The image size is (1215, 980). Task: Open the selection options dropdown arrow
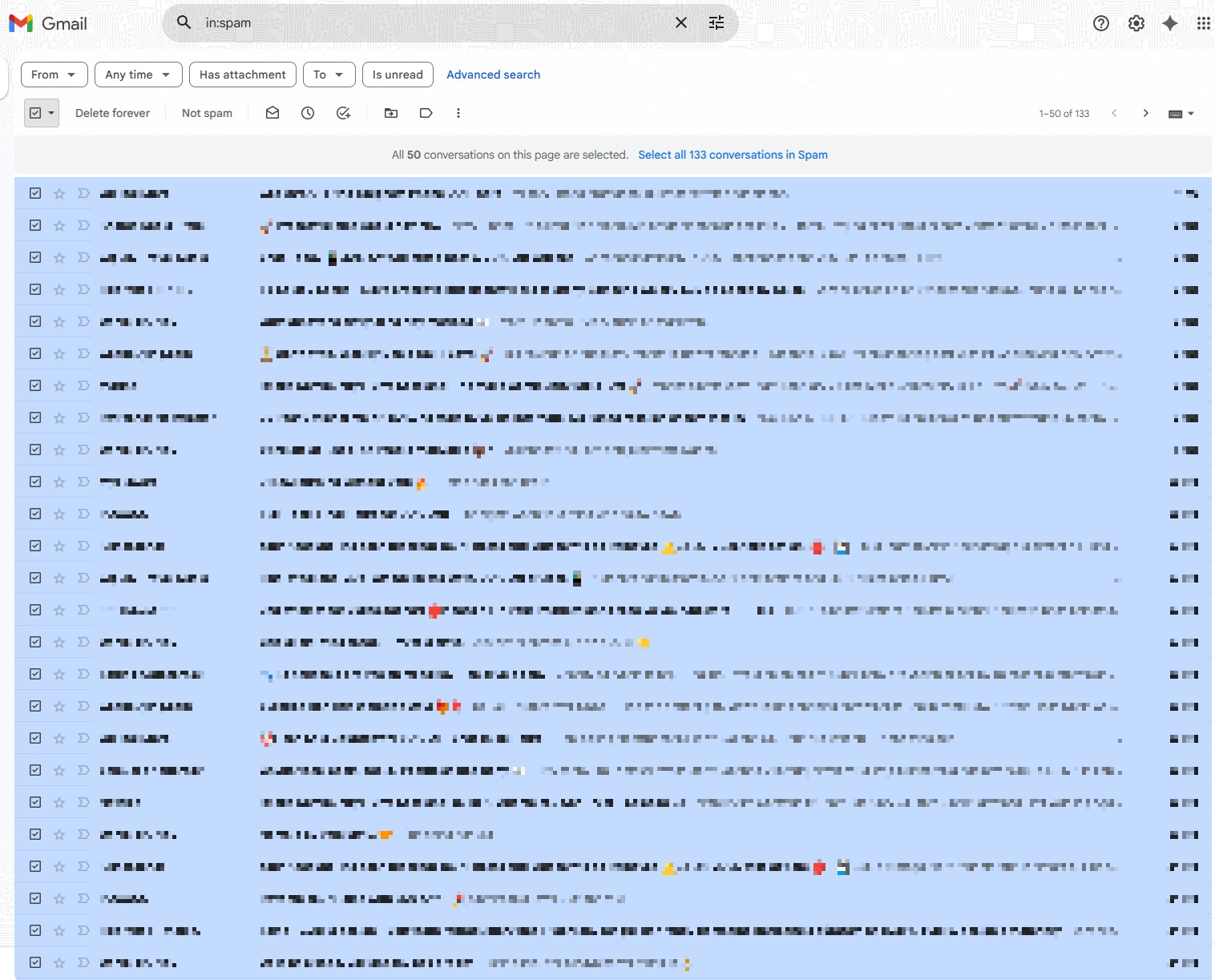pos(50,113)
